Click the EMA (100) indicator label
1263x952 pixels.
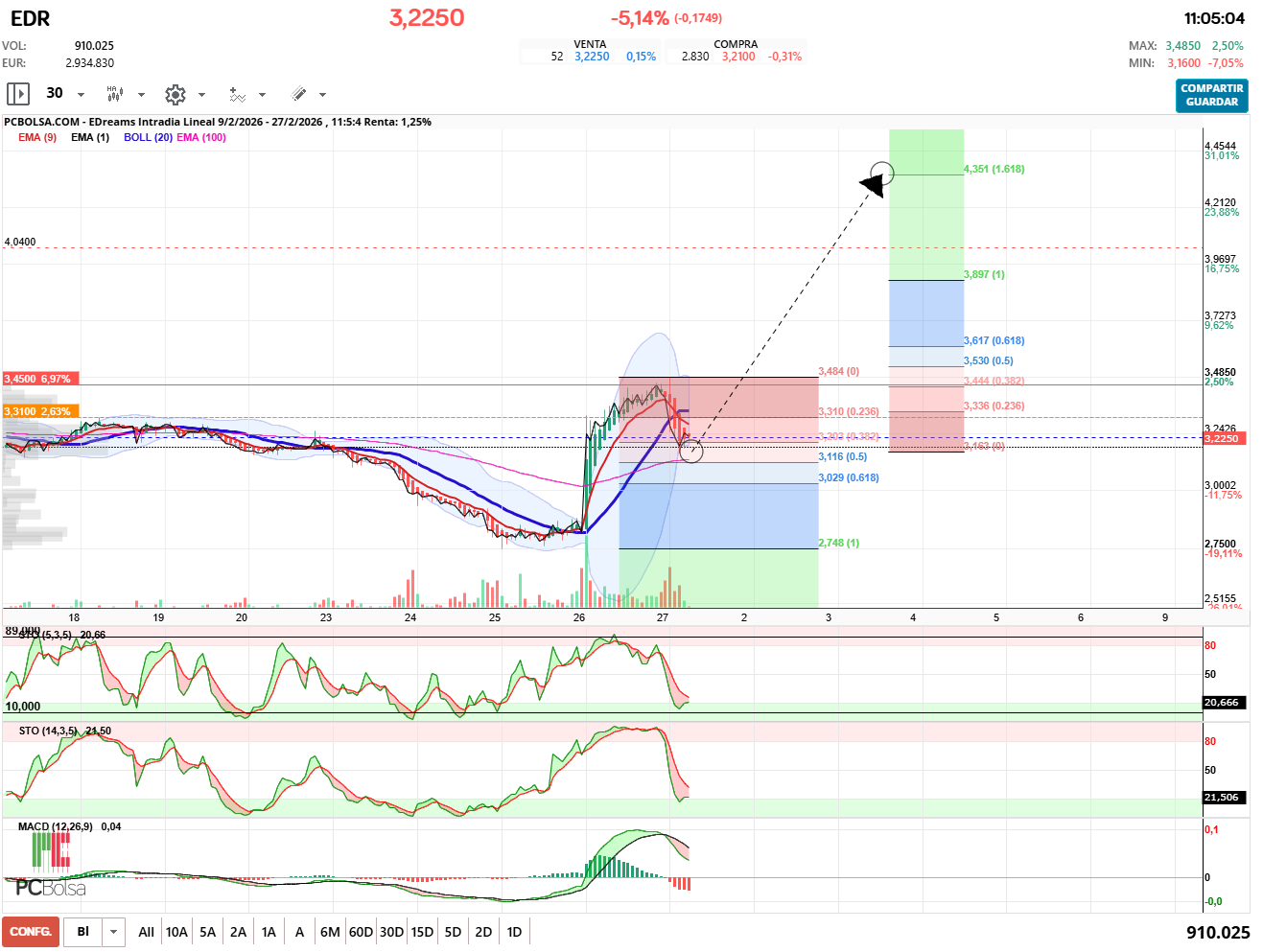(201, 137)
